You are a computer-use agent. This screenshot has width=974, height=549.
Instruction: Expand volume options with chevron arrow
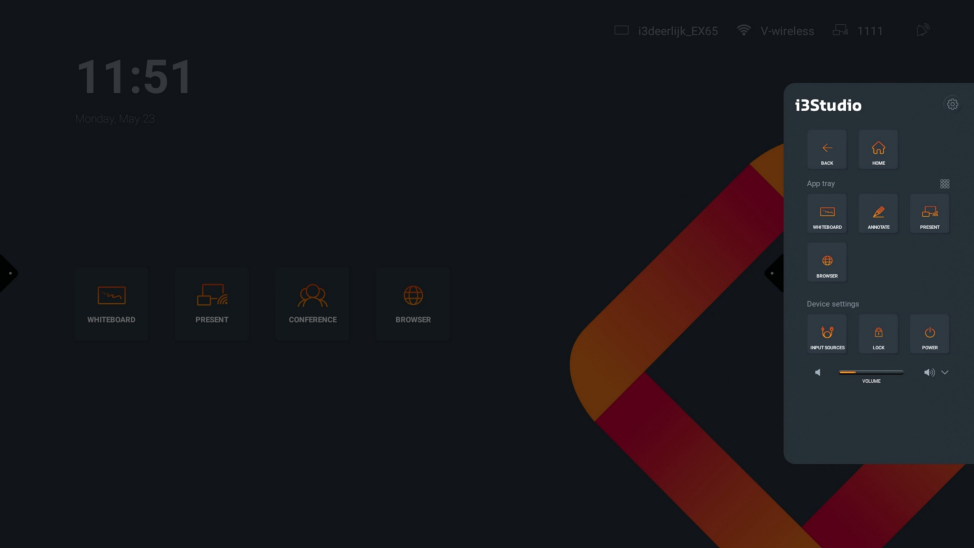(x=945, y=373)
